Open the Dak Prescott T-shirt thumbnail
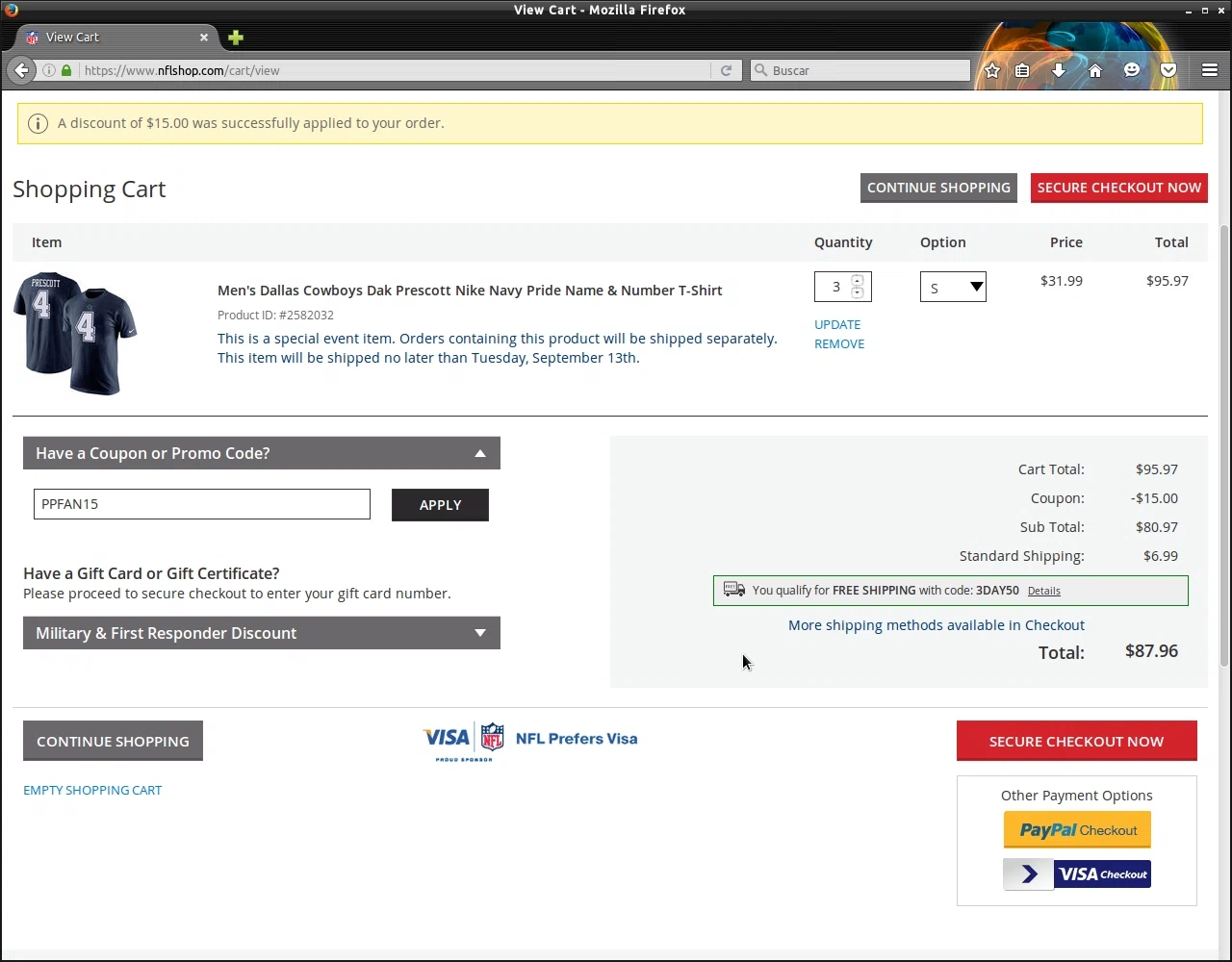 coord(75,333)
